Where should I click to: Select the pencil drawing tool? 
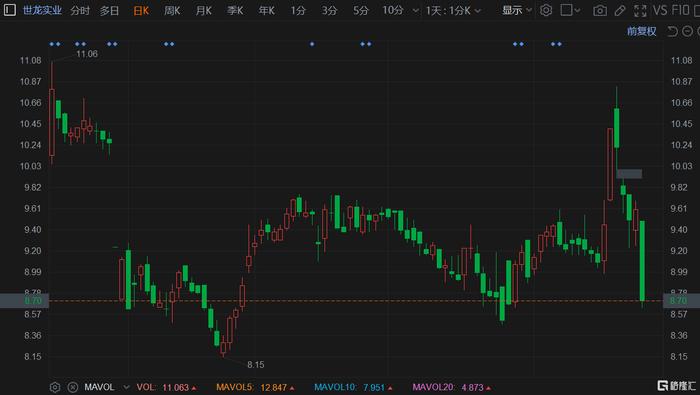[620, 11]
